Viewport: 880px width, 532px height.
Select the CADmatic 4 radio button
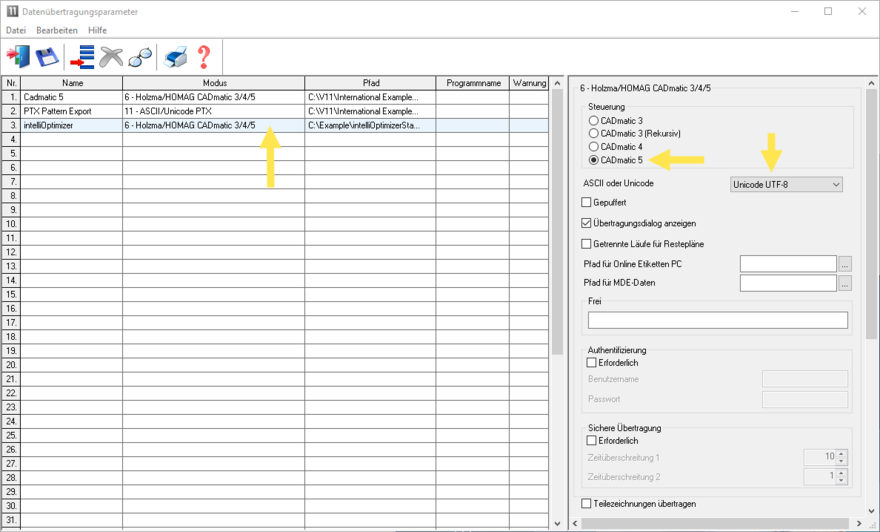click(593, 146)
